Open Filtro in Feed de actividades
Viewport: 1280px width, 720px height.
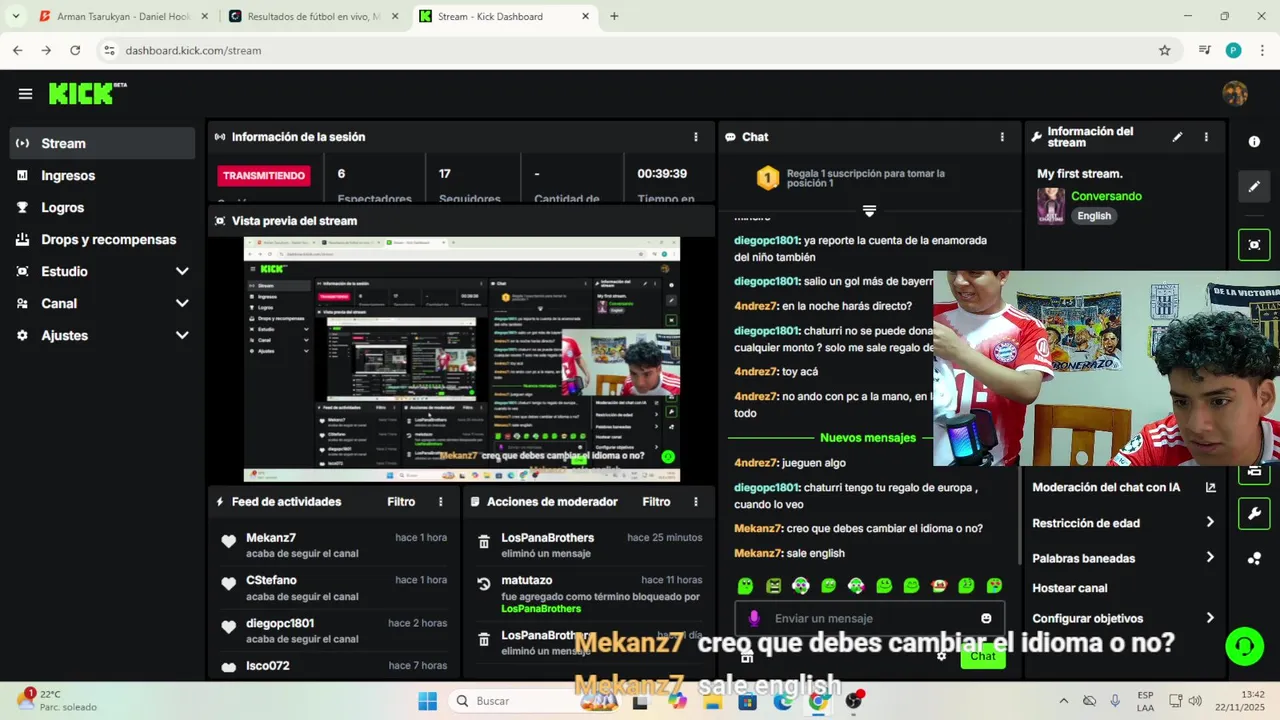[x=401, y=502]
